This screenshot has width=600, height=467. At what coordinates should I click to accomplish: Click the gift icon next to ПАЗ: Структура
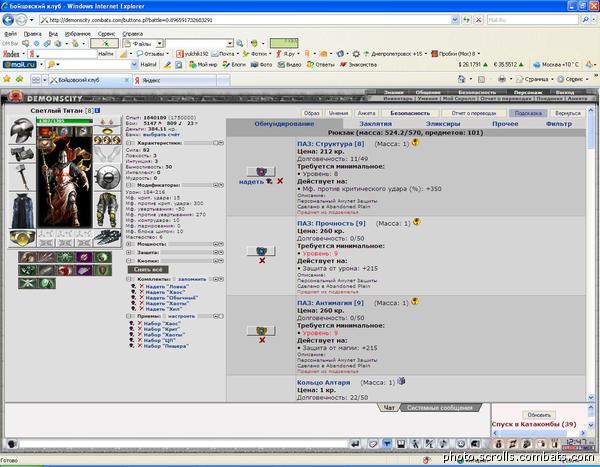[415, 143]
